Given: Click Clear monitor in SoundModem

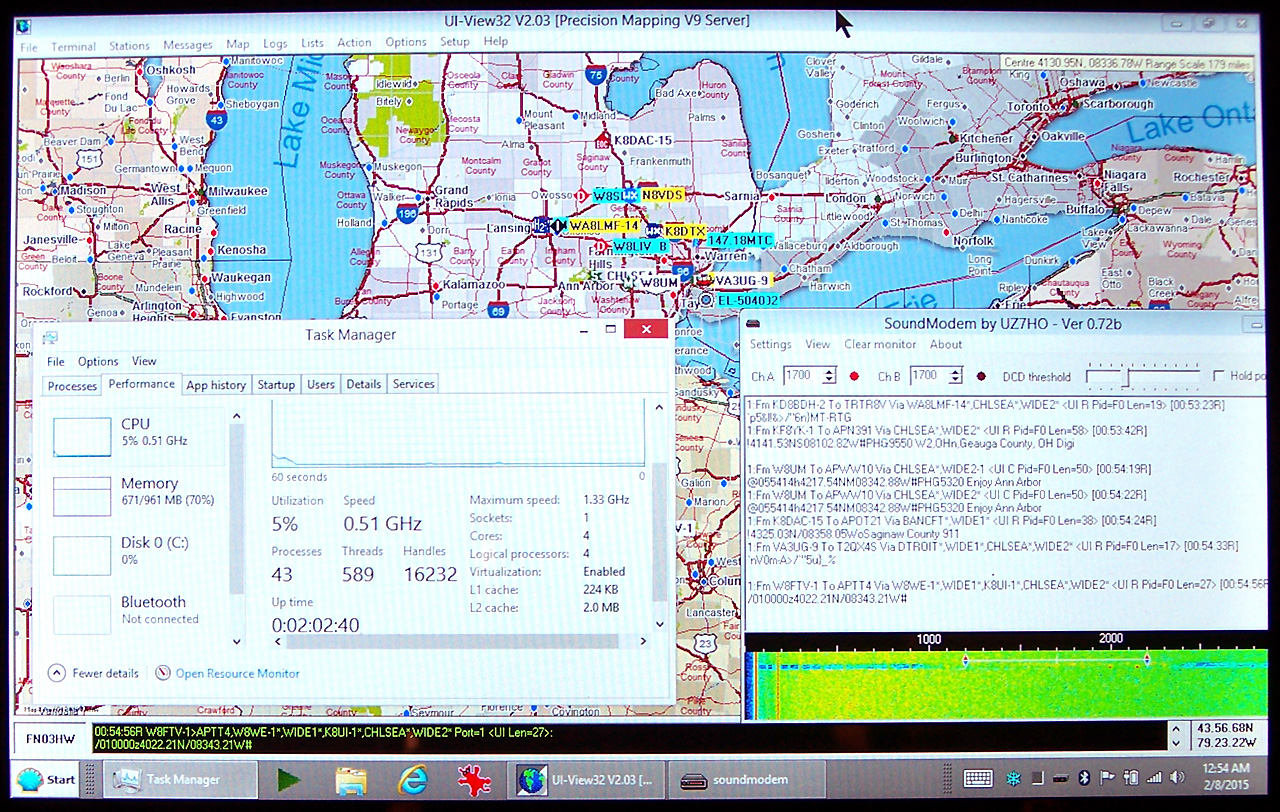Looking at the screenshot, I should [x=880, y=344].
